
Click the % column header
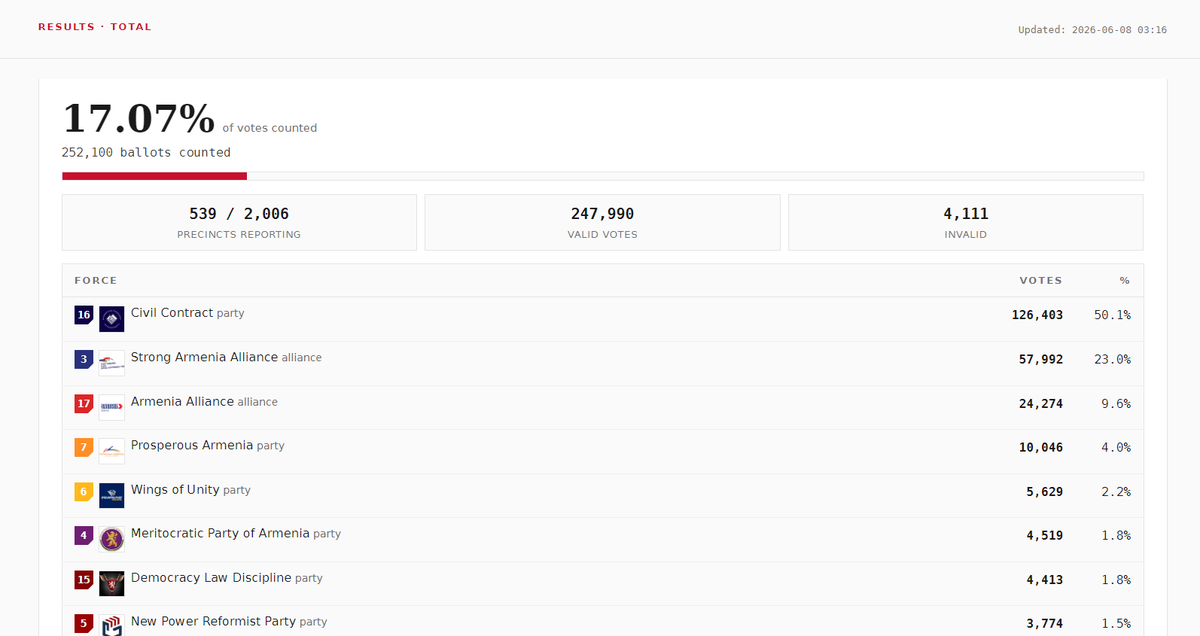[x=1124, y=281]
